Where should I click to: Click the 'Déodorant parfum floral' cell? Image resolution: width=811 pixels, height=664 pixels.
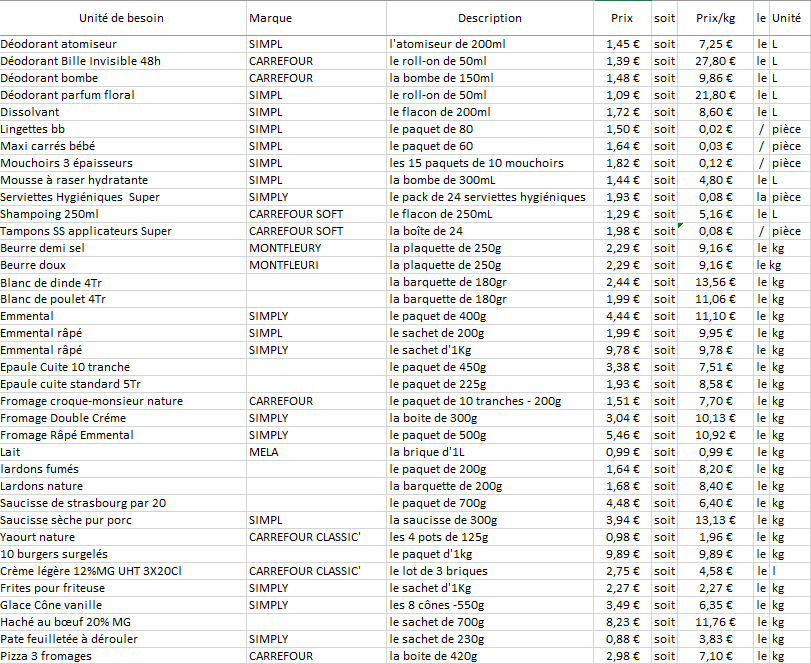(x=123, y=95)
